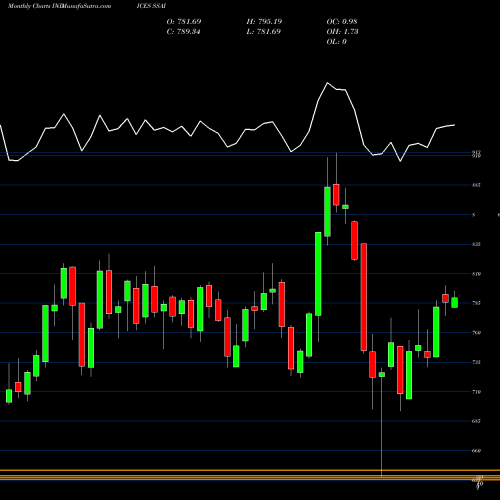Click the 785 price axis label
Viewport: 500px width, 500px height.
476,303
